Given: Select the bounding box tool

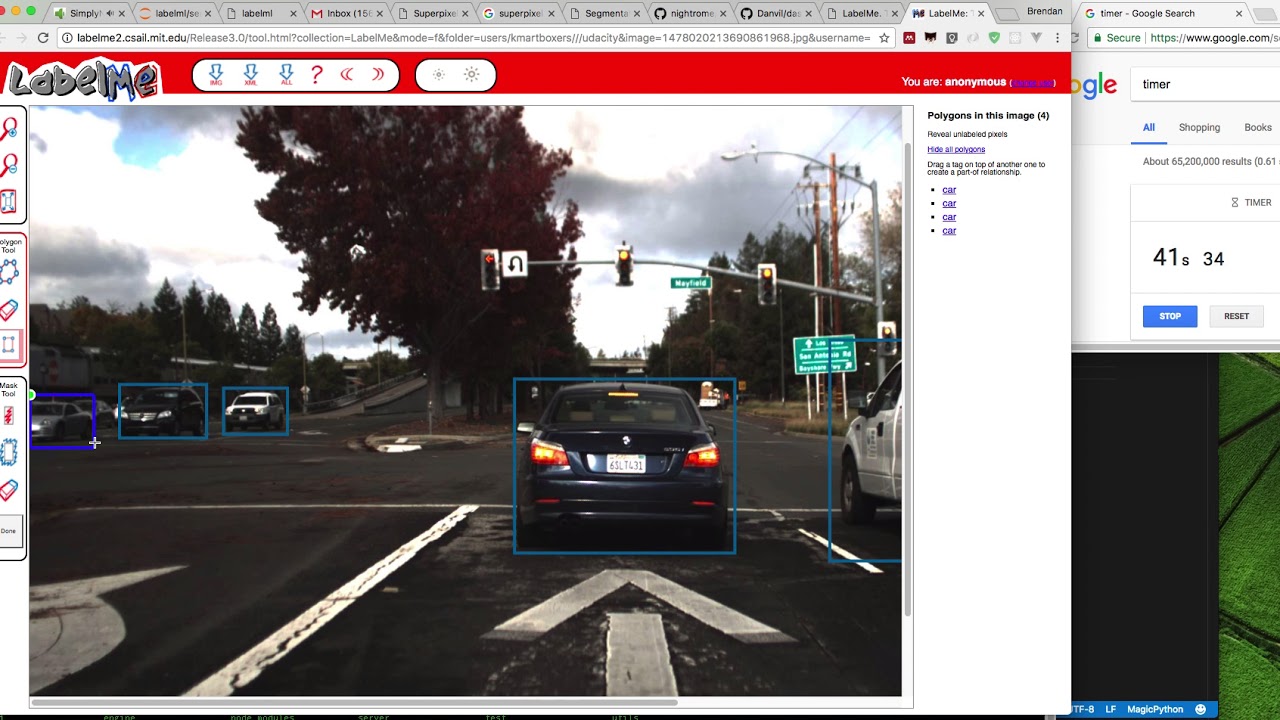Looking at the screenshot, I should click(x=9, y=345).
